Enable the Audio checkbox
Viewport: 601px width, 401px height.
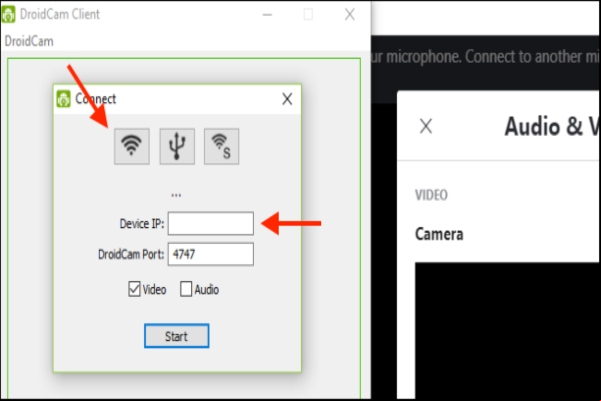(186, 289)
